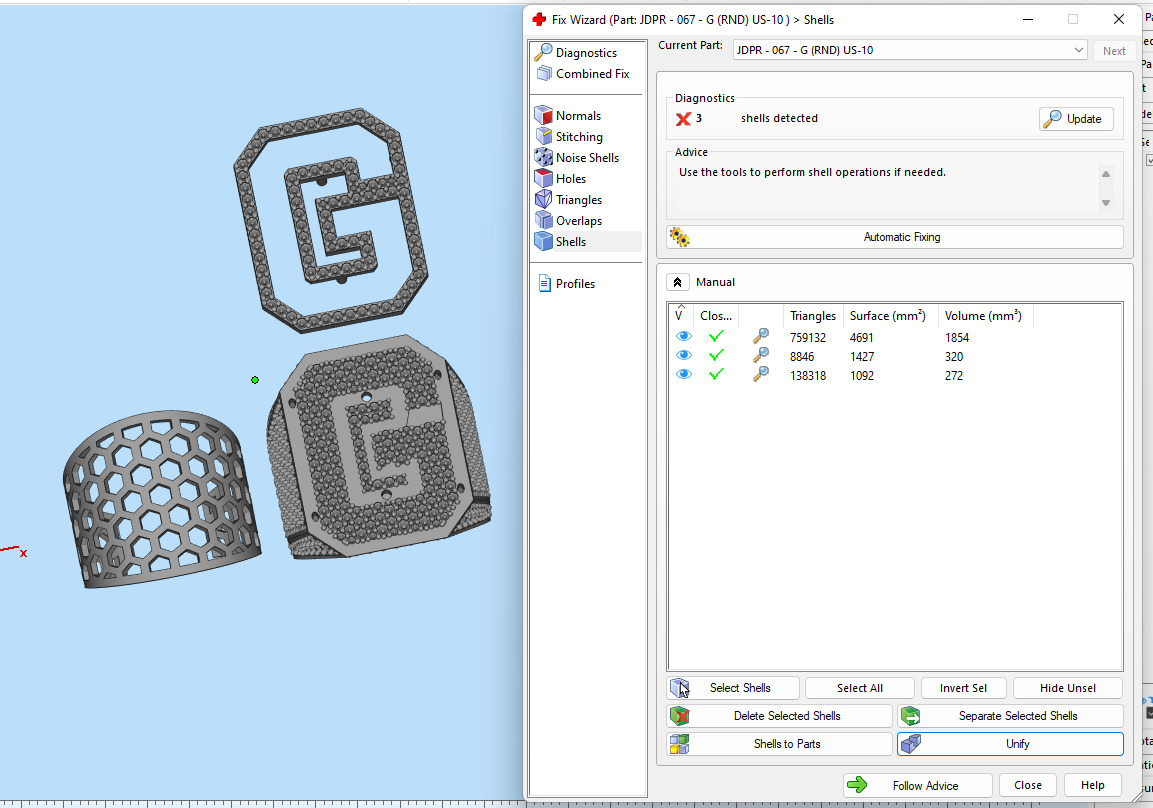The width and height of the screenshot is (1153, 808).
Task: Run Automatic Fixing
Action: pos(894,237)
